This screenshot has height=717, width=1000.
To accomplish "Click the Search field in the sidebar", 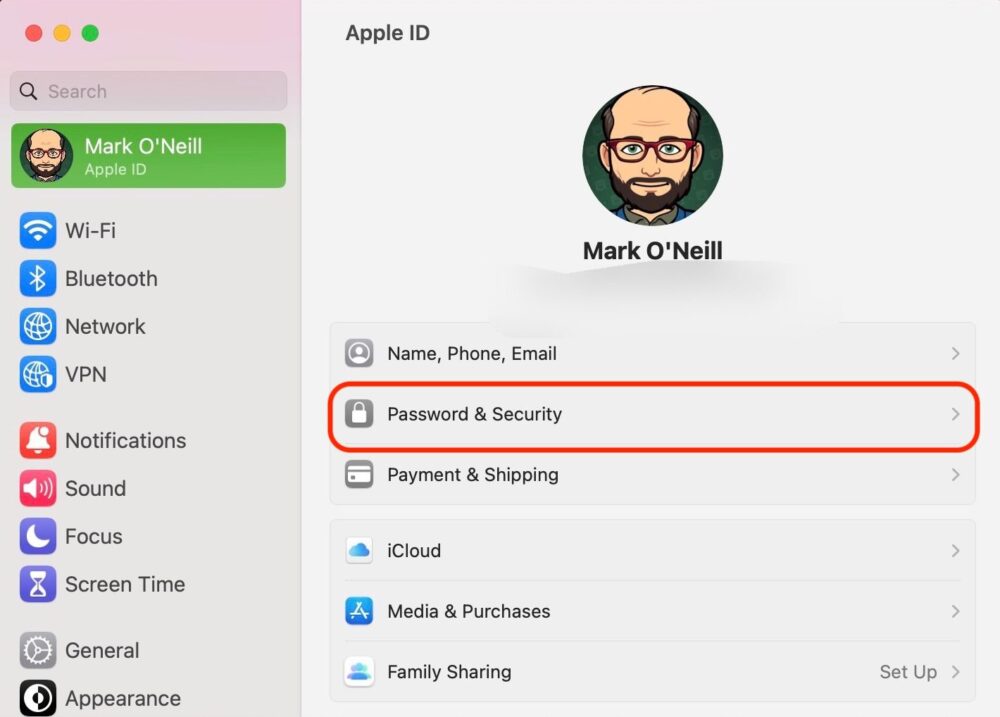I will point(148,91).
